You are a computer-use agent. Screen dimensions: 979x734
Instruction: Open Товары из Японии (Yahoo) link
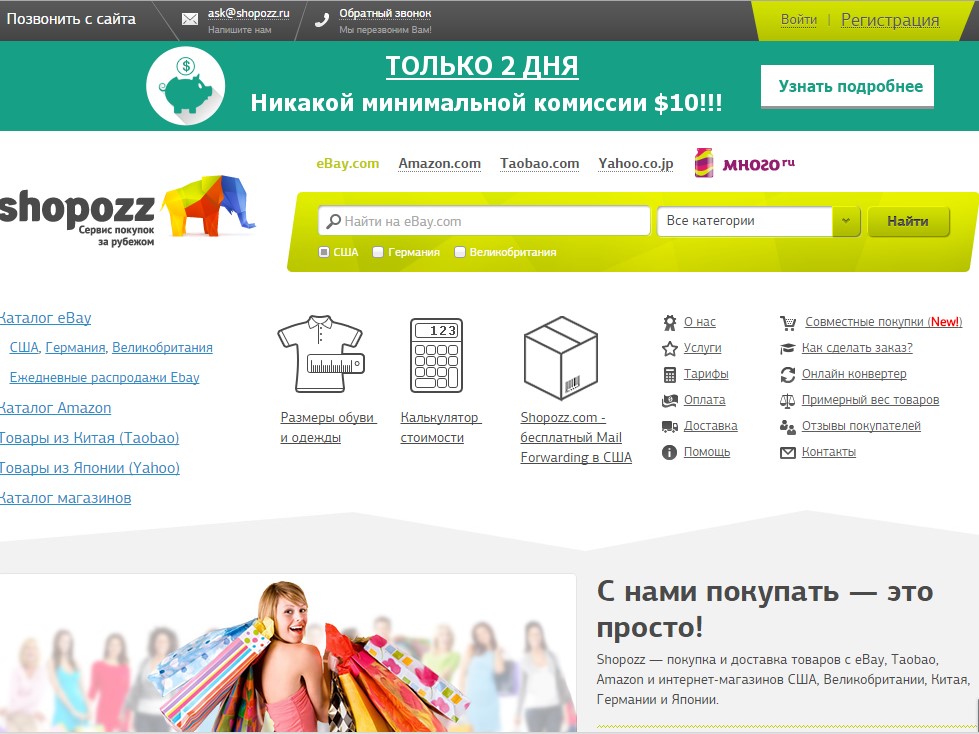pos(90,468)
